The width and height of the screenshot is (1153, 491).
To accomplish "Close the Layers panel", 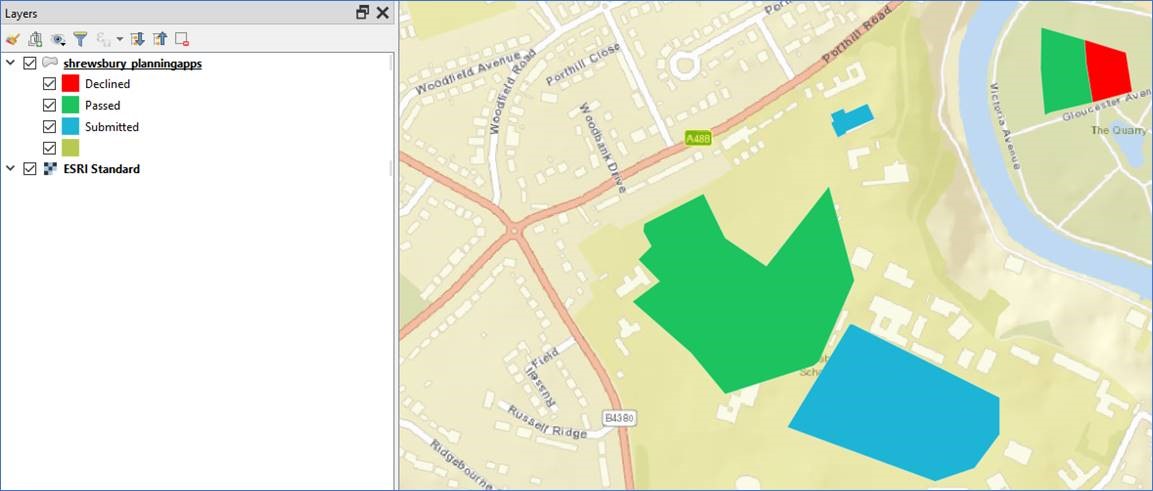I will click(382, 12).
